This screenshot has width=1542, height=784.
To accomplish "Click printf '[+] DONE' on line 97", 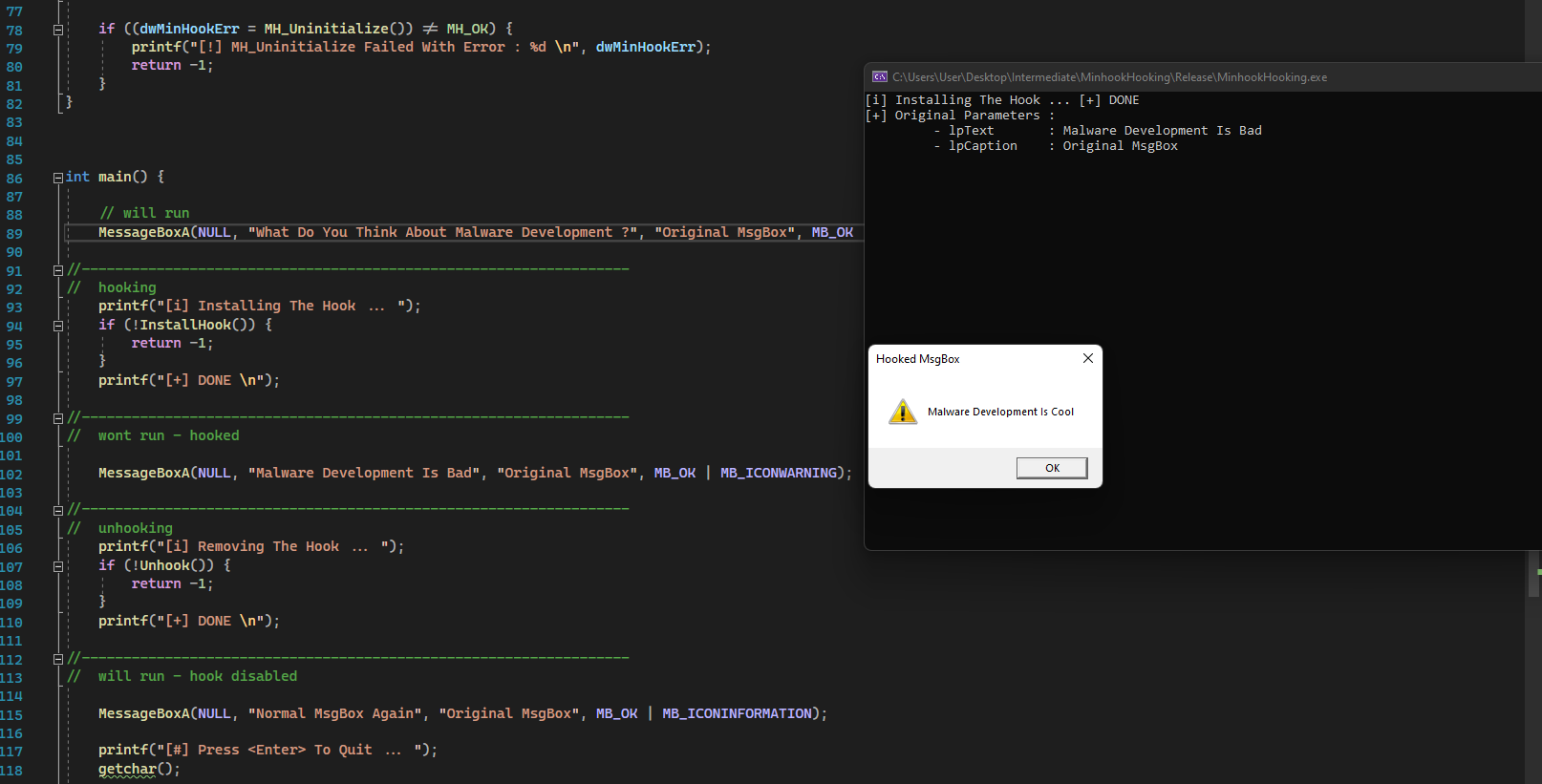I will 189,380.
